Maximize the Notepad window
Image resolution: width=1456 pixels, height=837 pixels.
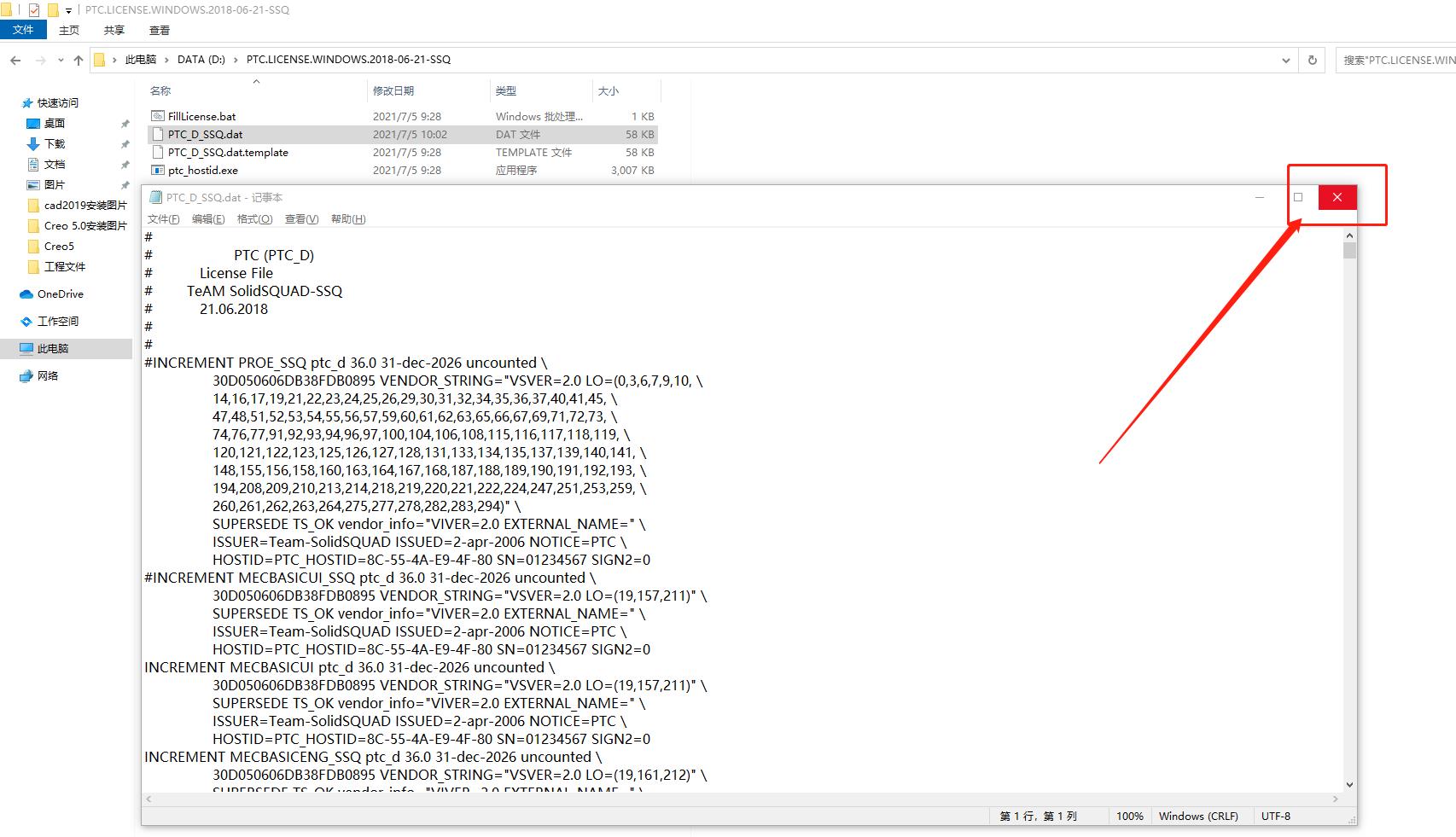pyautogui.click(x=1298, y=197)
